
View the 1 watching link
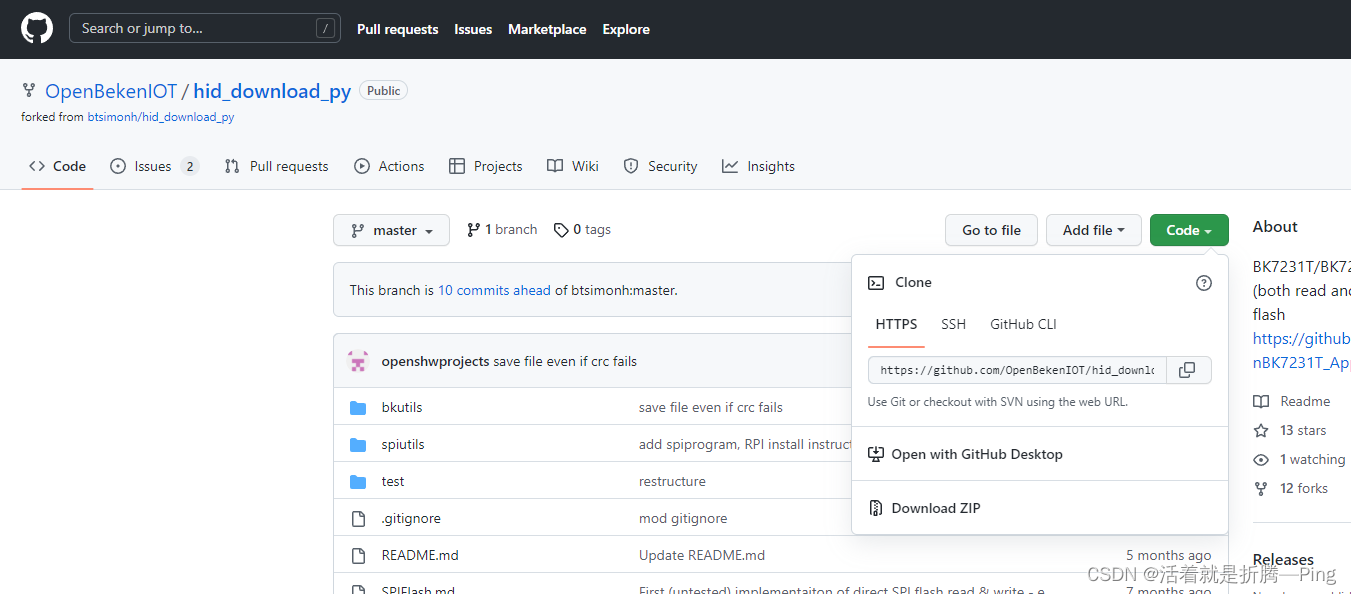point(1299,459)
